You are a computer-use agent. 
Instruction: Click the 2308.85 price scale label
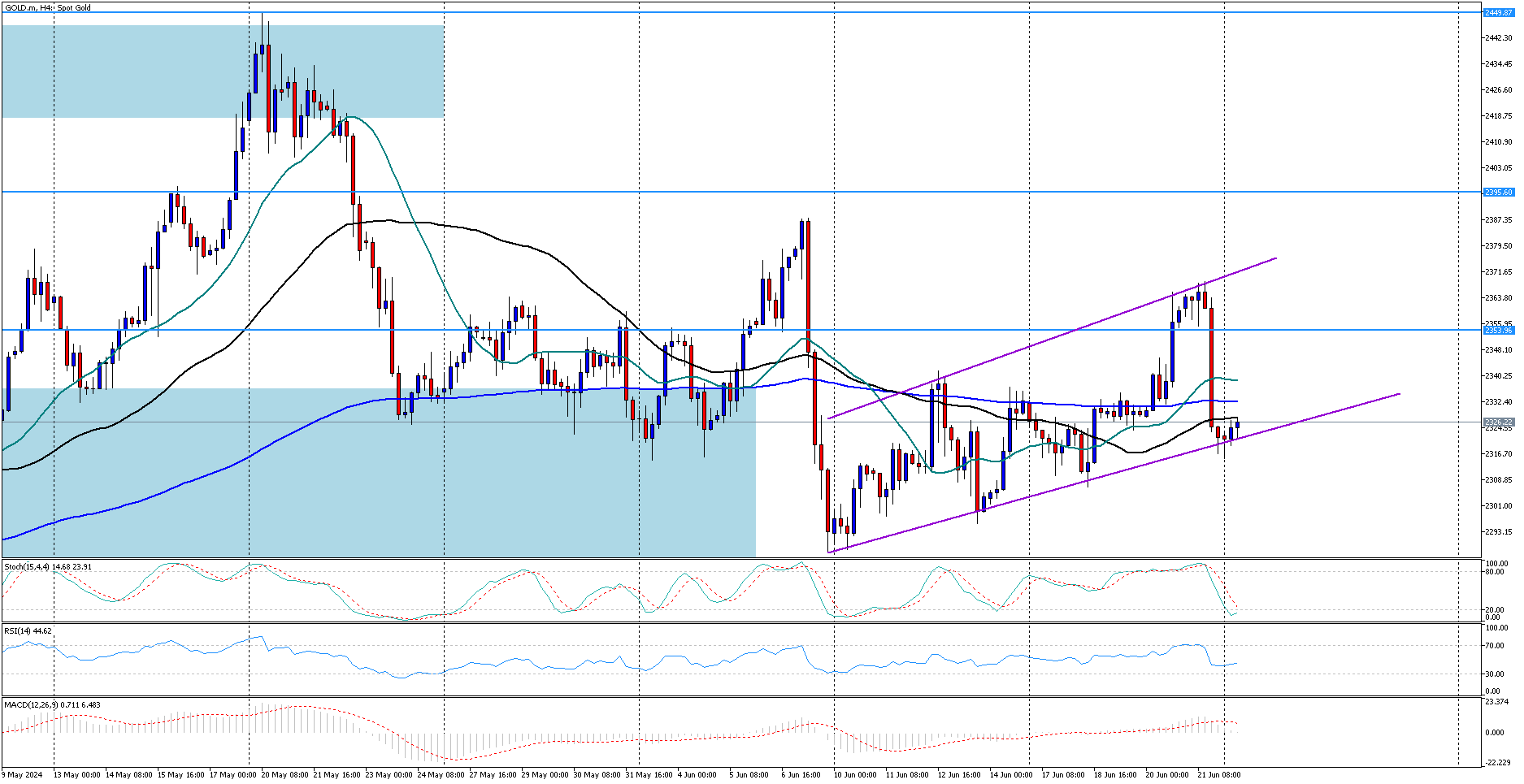click(1498, 480)
